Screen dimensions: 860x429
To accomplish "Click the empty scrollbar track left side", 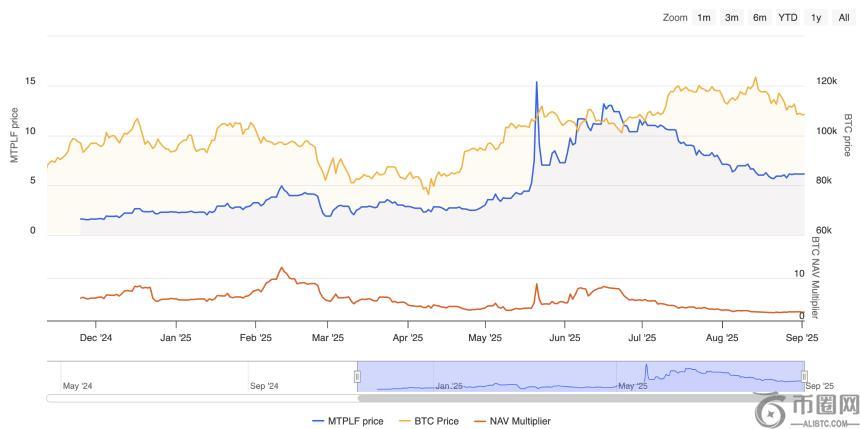I will tap(200, 398).
